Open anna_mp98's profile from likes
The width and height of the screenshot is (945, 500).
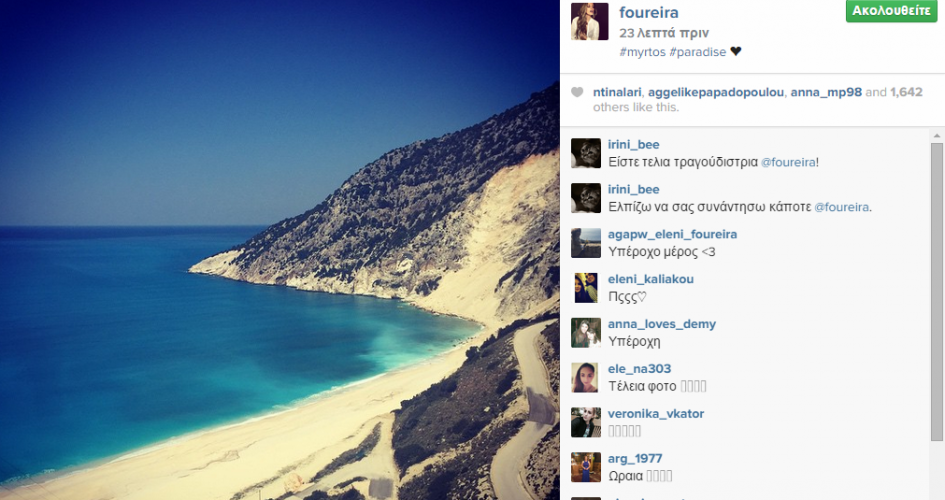click(826, 92)
